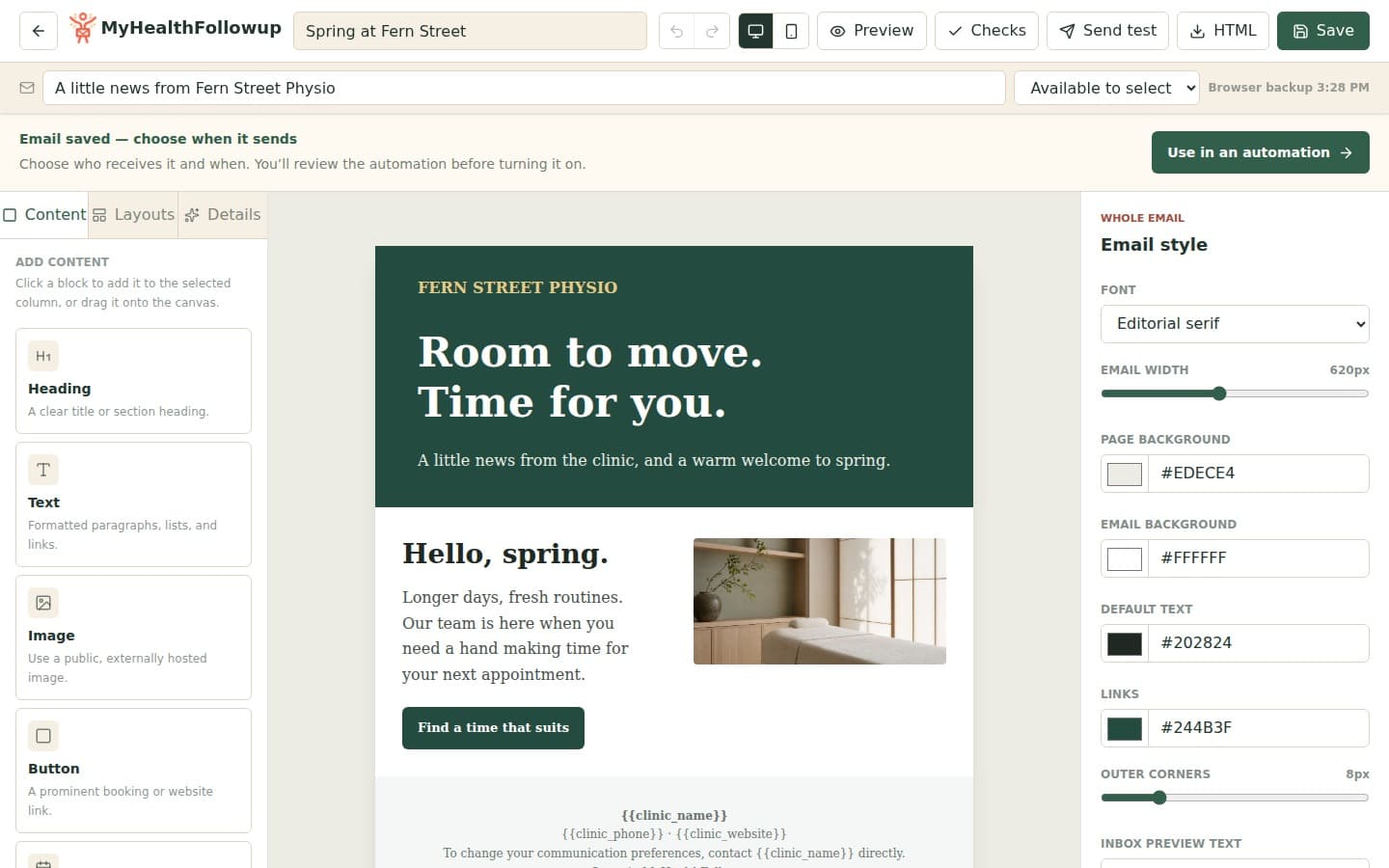Select the FERN STREET PHYSIO label

(517, 287)
